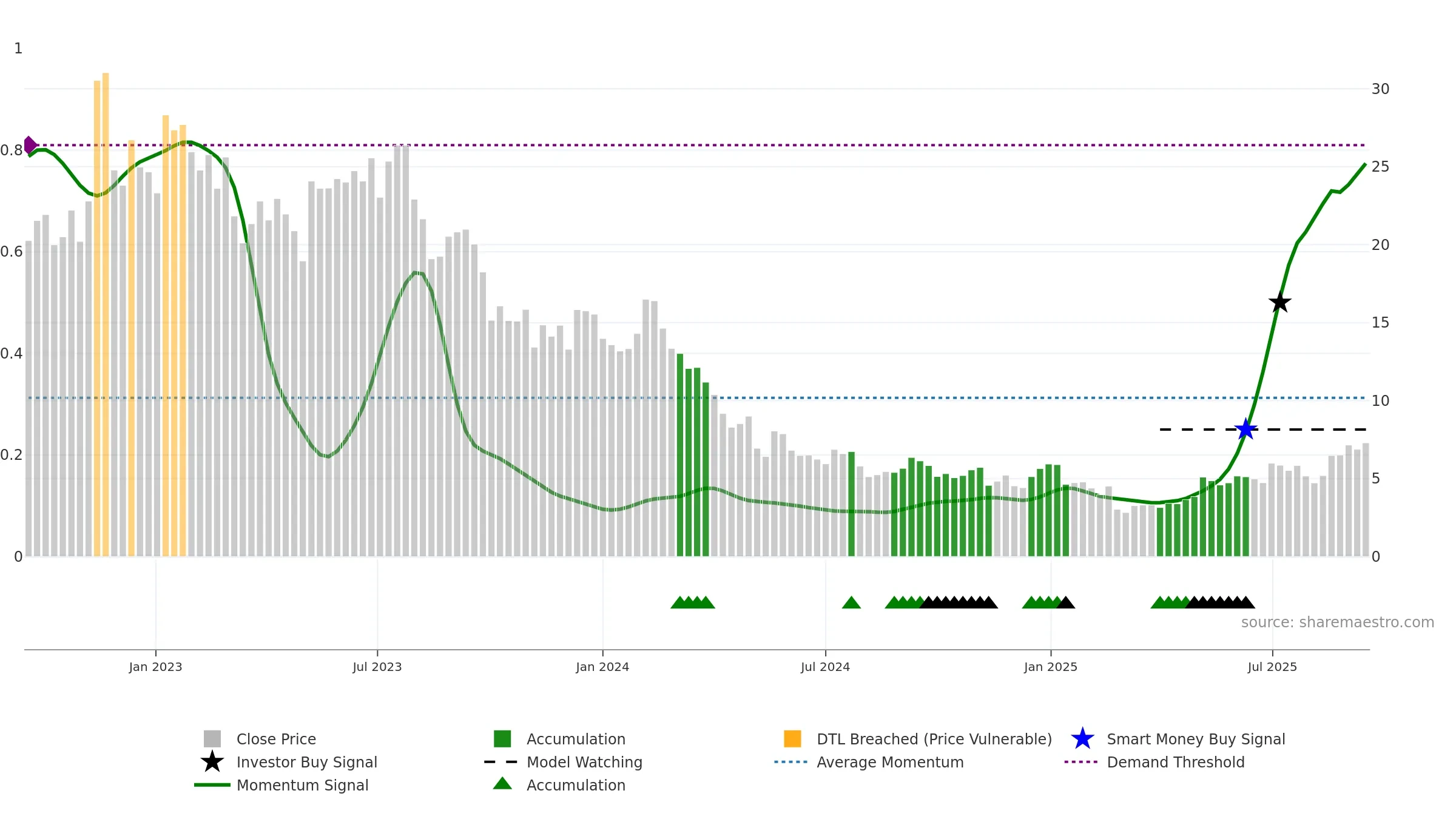Click the purple diamond Demand Threshold marker
1456x819 pixels.
[30, 146]
